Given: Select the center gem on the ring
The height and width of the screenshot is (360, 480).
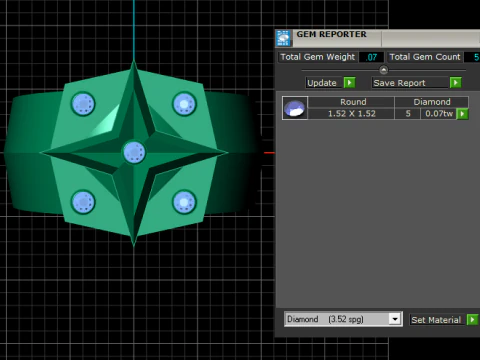Looking at the screenshot, I should coord(134,152).
